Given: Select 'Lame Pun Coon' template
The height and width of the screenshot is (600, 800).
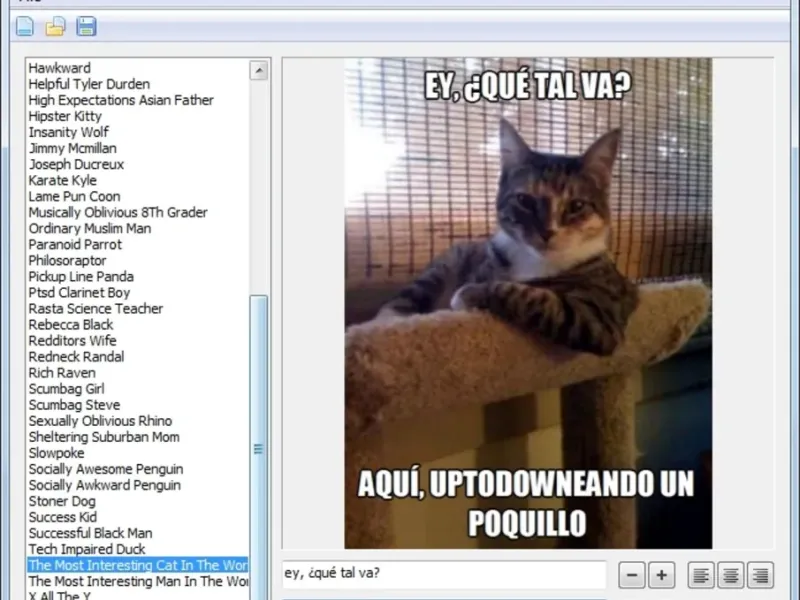Looking at the screenshot, I should (74, 196).
